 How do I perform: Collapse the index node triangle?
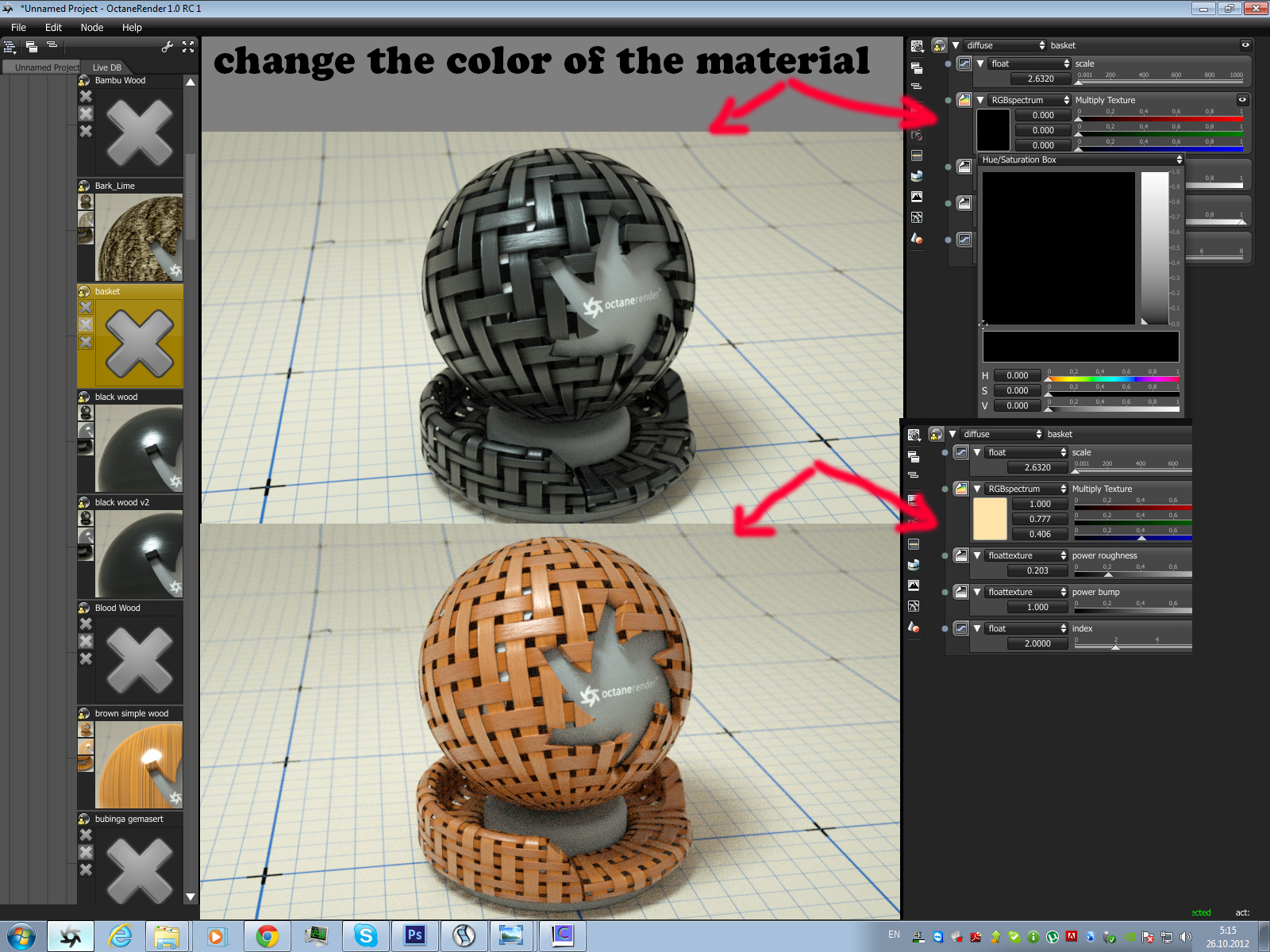pos(977,628)
